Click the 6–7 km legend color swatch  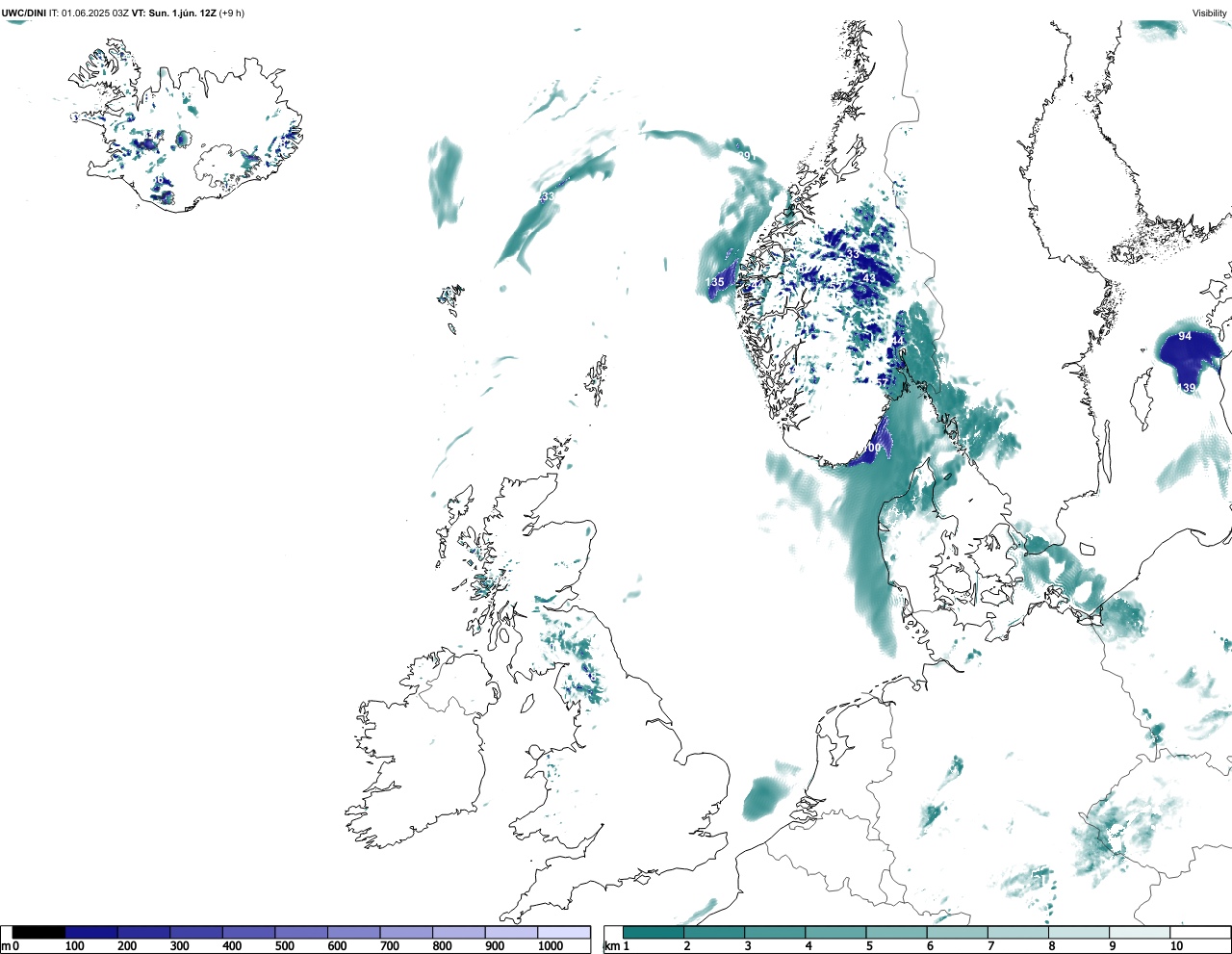[x=957, y=932]
